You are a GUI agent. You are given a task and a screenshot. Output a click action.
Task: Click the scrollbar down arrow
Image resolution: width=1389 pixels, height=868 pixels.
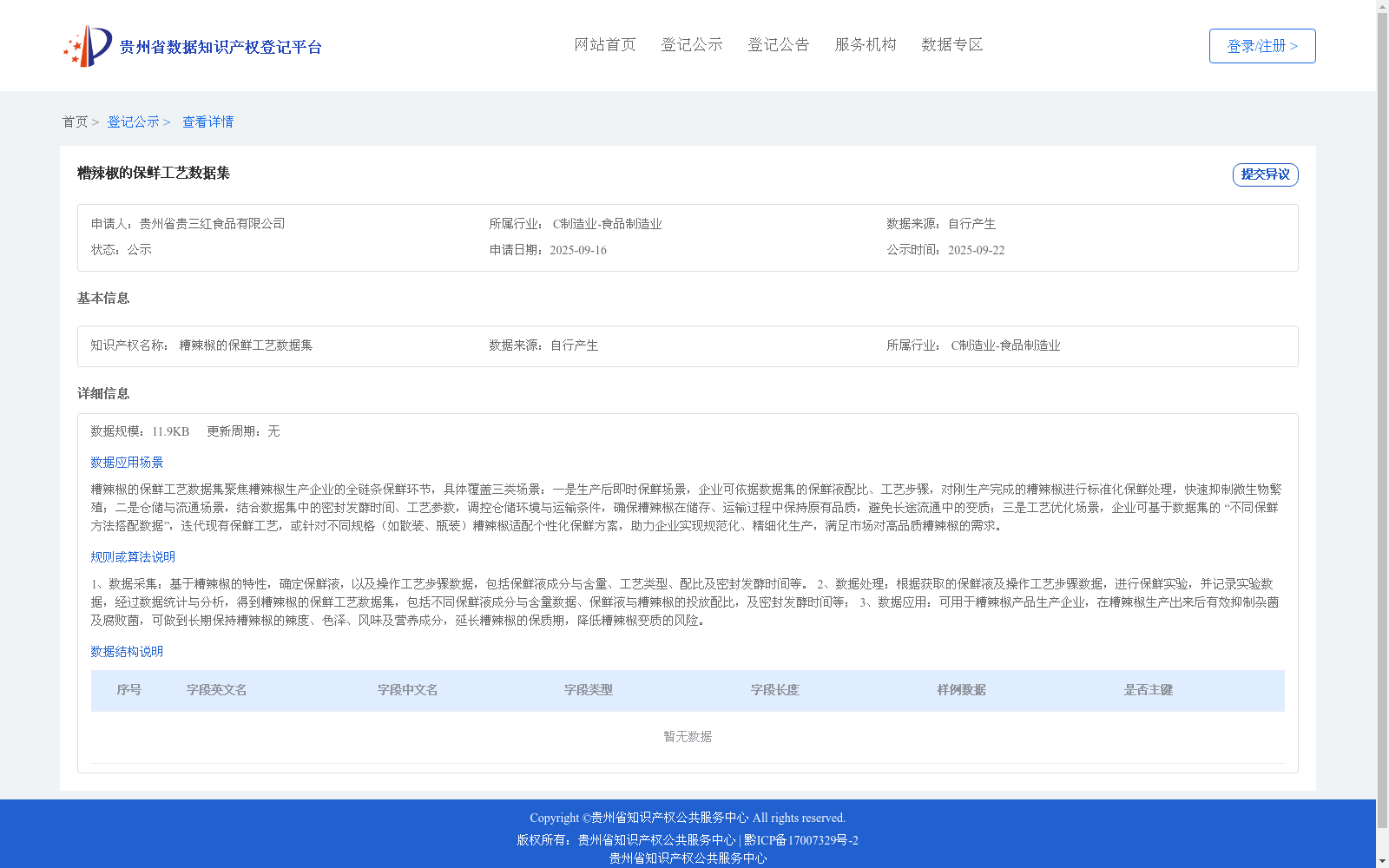pyautogui.click(x=1382, y=862)
